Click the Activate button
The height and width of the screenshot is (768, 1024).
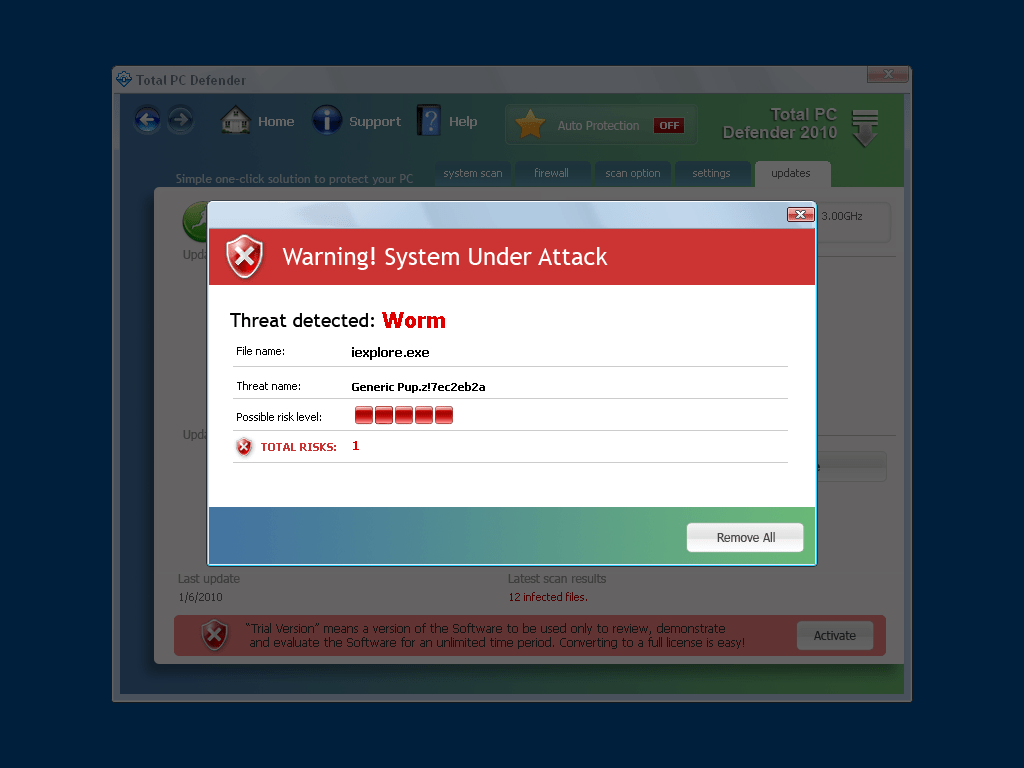click(x=834, y=635)
